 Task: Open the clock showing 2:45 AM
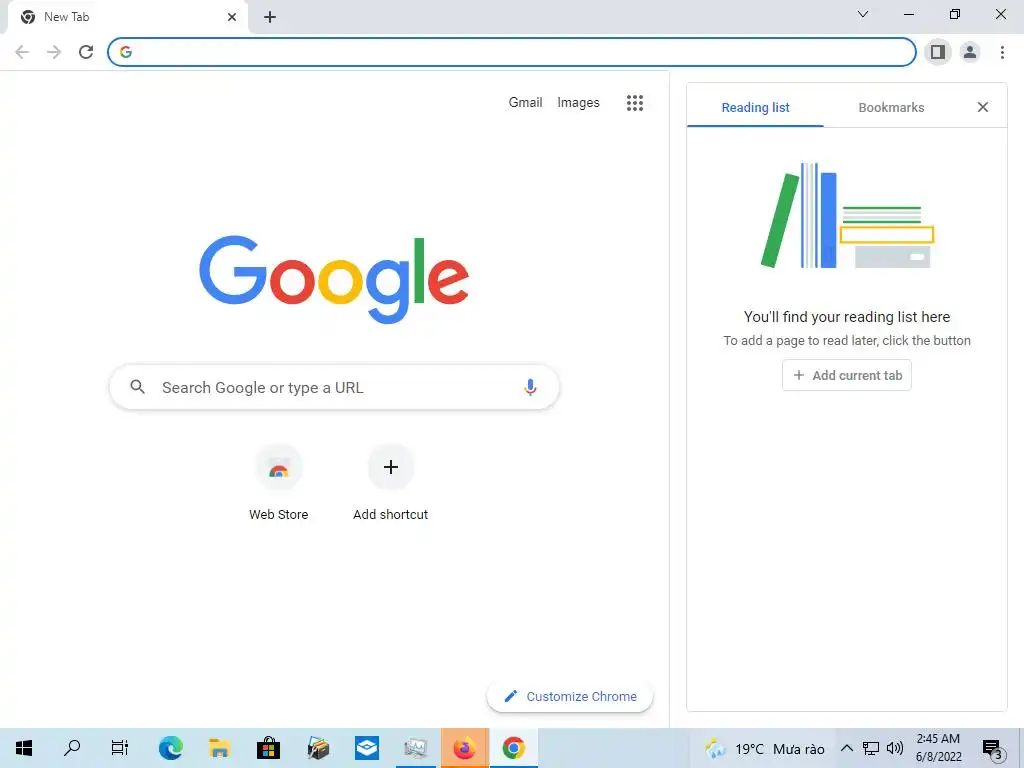click(x=938, y=748)
